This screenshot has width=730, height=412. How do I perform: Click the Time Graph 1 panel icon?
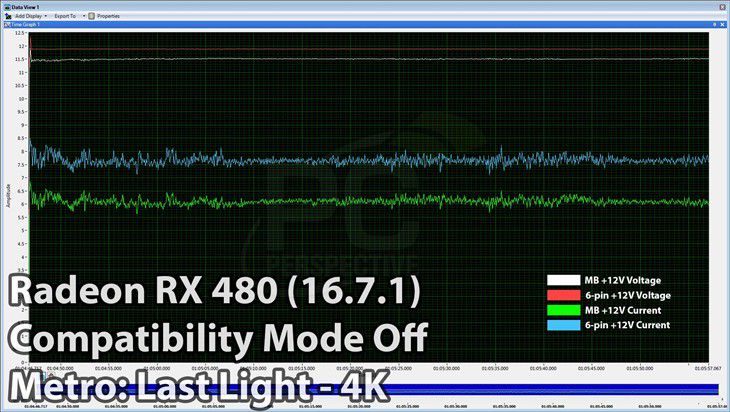[x=7, y=24]
